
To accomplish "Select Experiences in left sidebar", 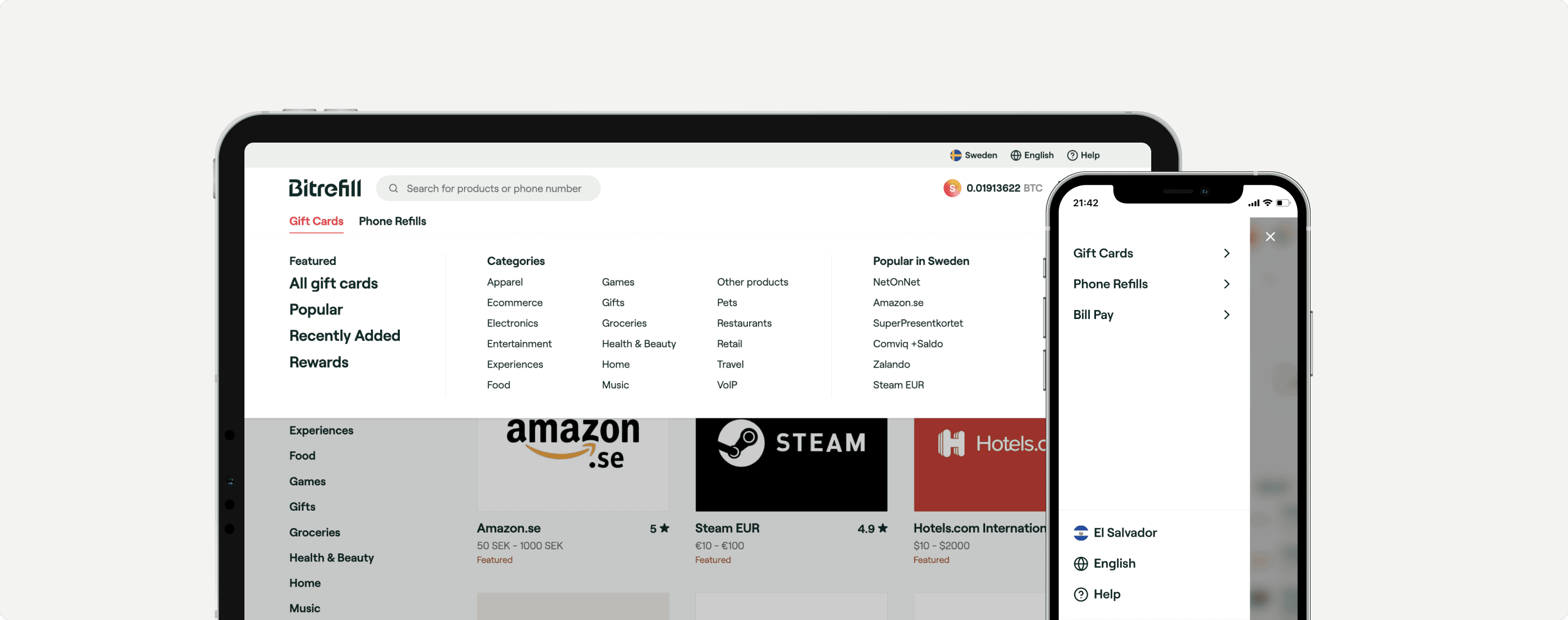I will coord(321,431).
